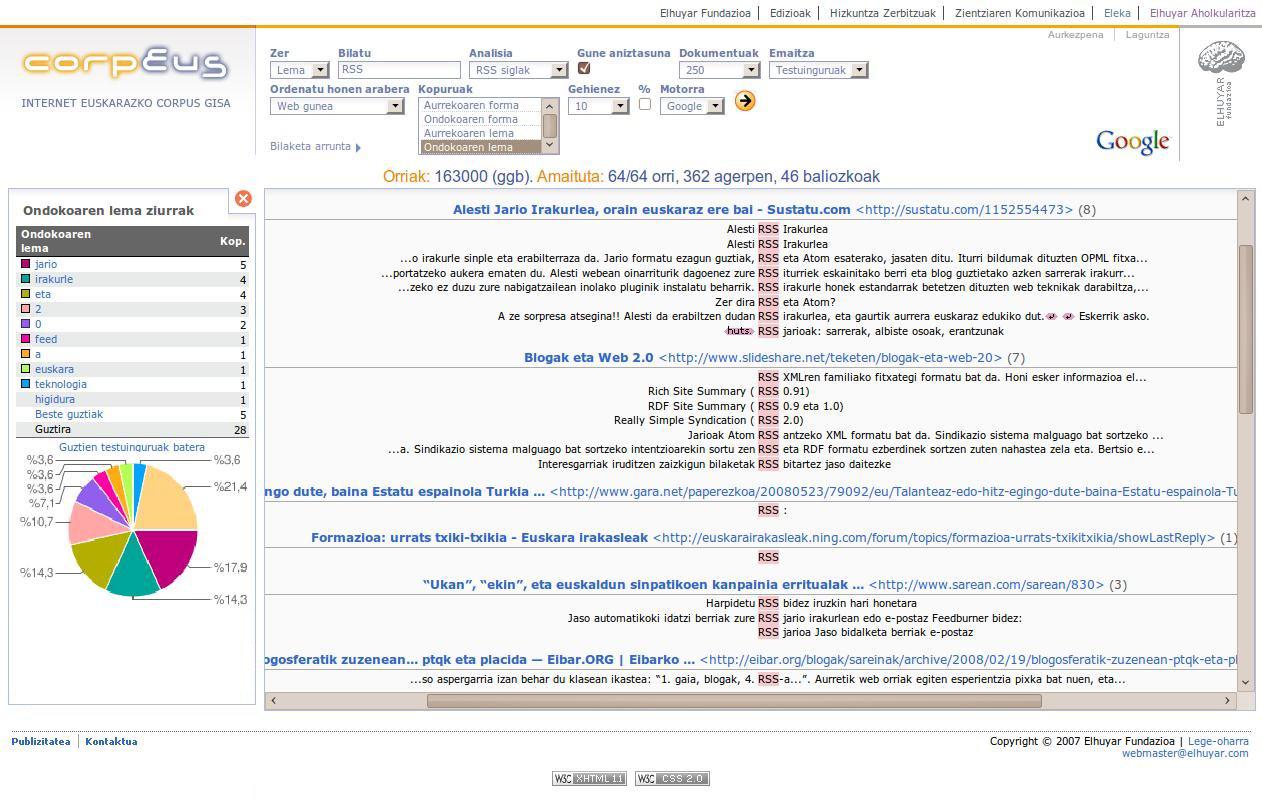Expand search options via Bilaketa arrunta arrow
1262x800 pixels.
click(x=358, y=147)
